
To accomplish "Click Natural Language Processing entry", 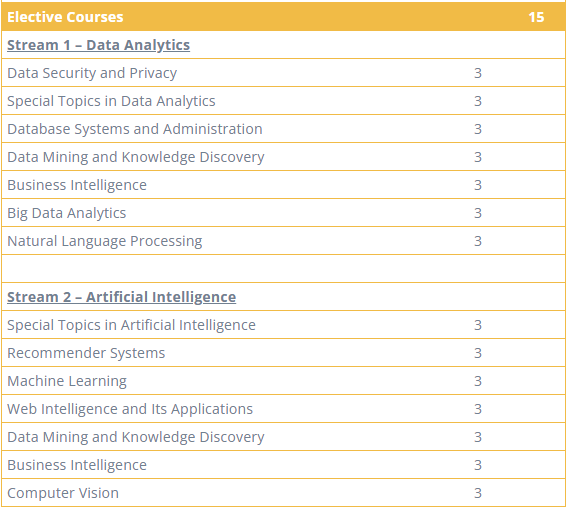I will tap(105, 241).
